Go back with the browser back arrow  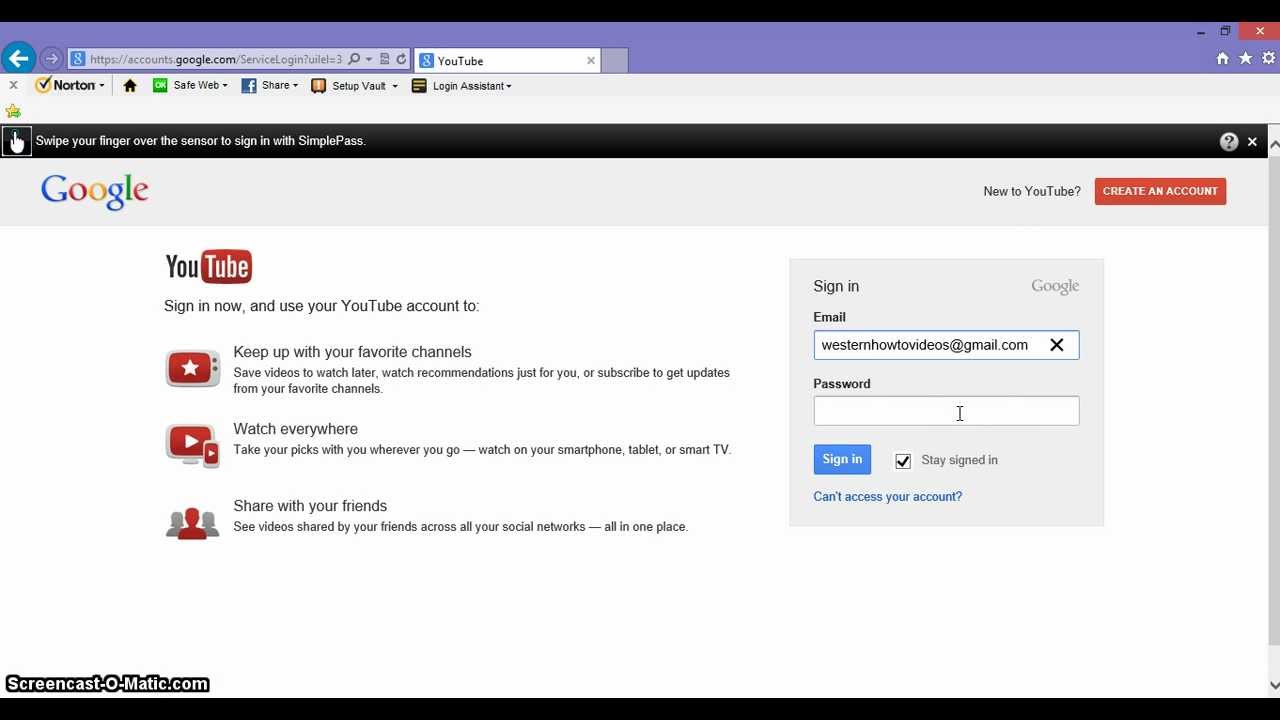tap(18, 59)
